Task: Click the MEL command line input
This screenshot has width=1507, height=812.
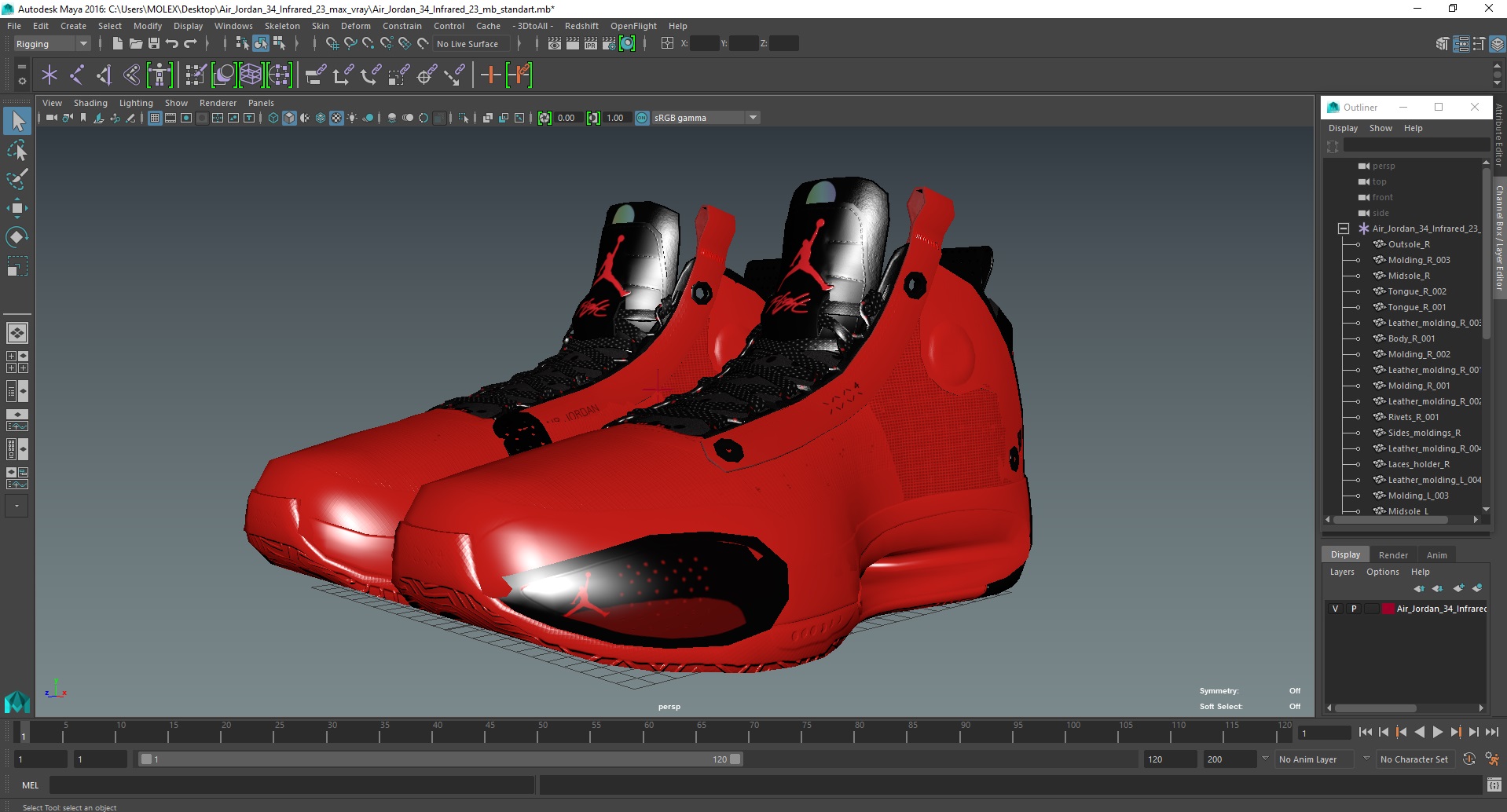Action: click(292, 785)
